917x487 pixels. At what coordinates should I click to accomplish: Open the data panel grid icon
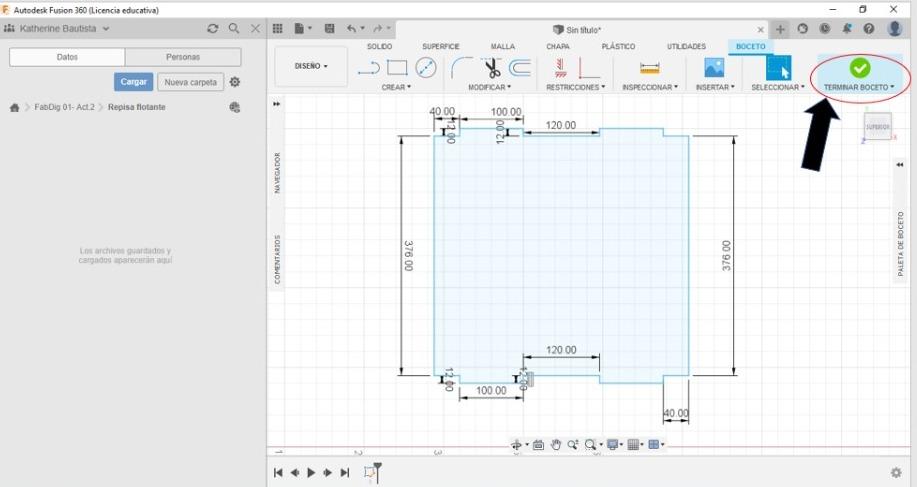pos(278,28)
